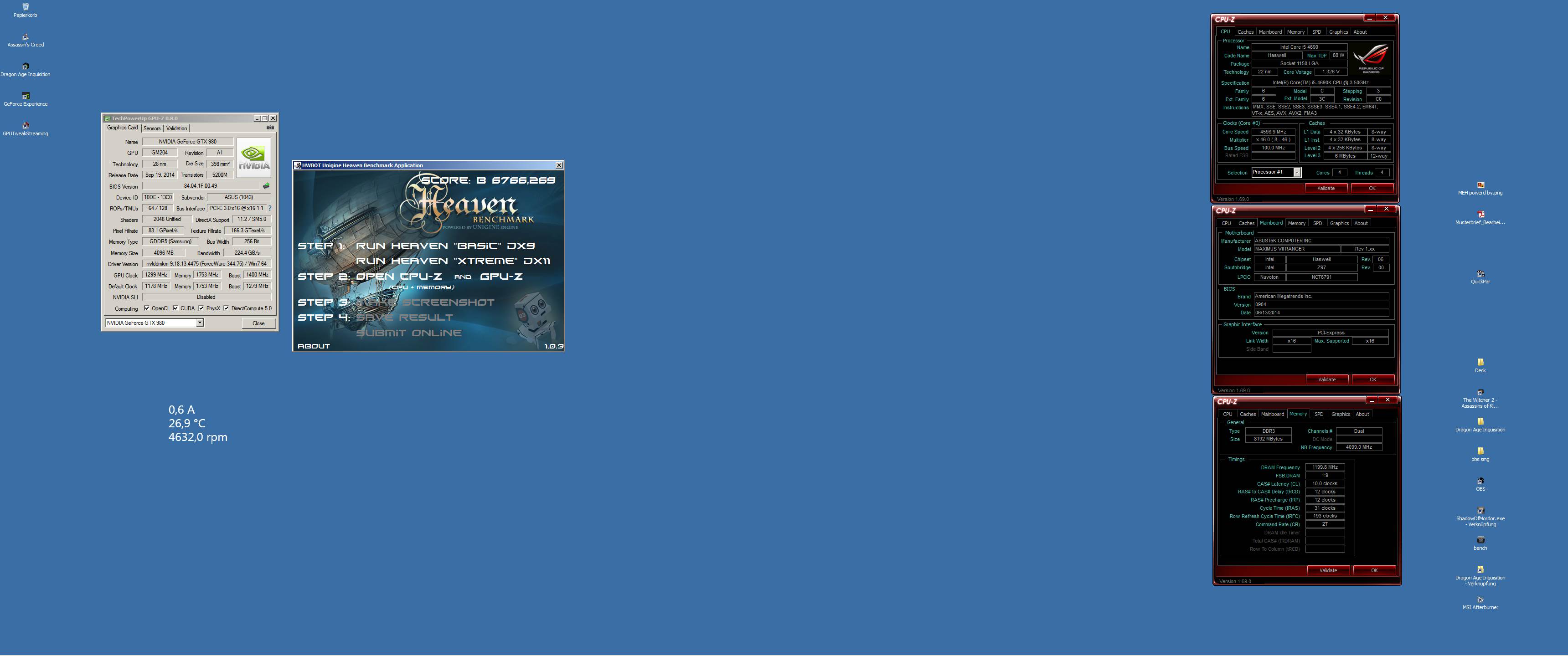Open the Dragon Age Inquisition folder icon
Viewport: 1568px width, 656px height.
[1480, 422]
